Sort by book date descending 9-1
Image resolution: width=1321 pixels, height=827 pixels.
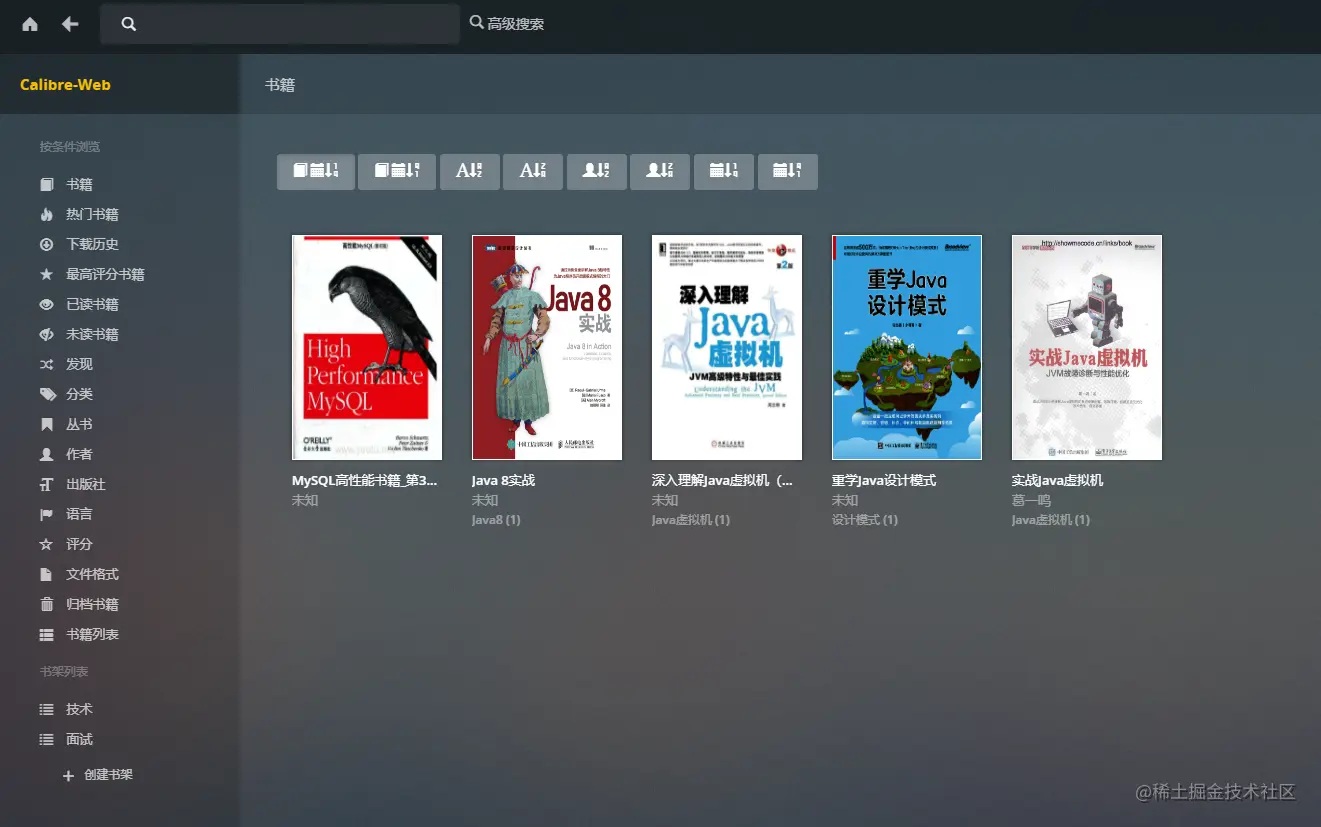pyautogui.click(x=397, y=171)
